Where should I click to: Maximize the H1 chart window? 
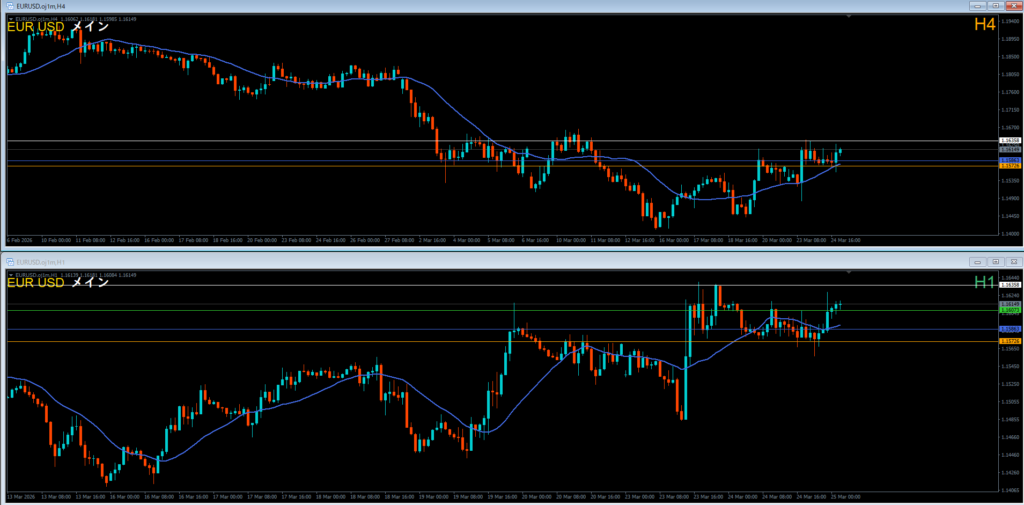coord(996,261)
